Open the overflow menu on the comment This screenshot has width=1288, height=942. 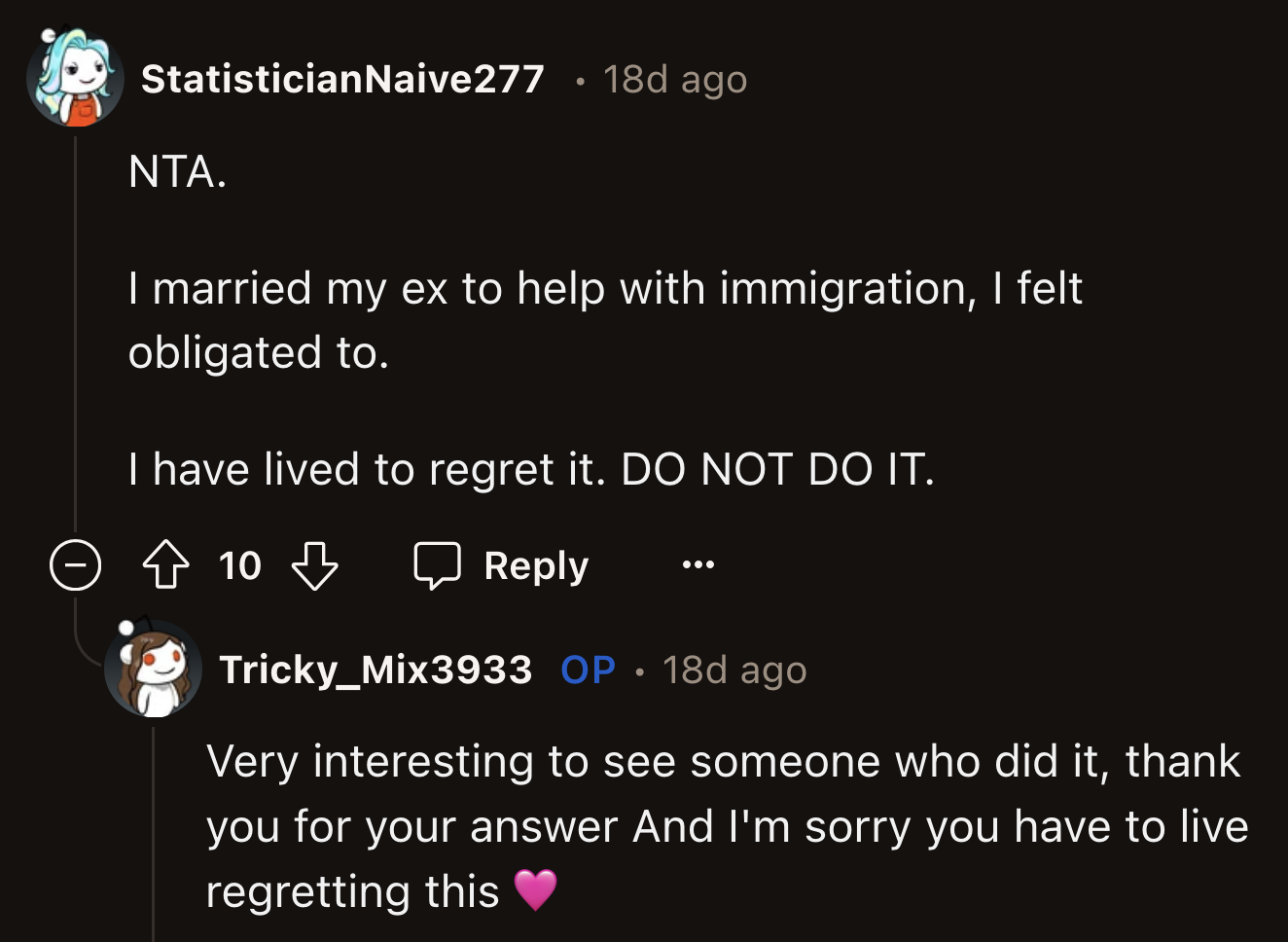698,564
